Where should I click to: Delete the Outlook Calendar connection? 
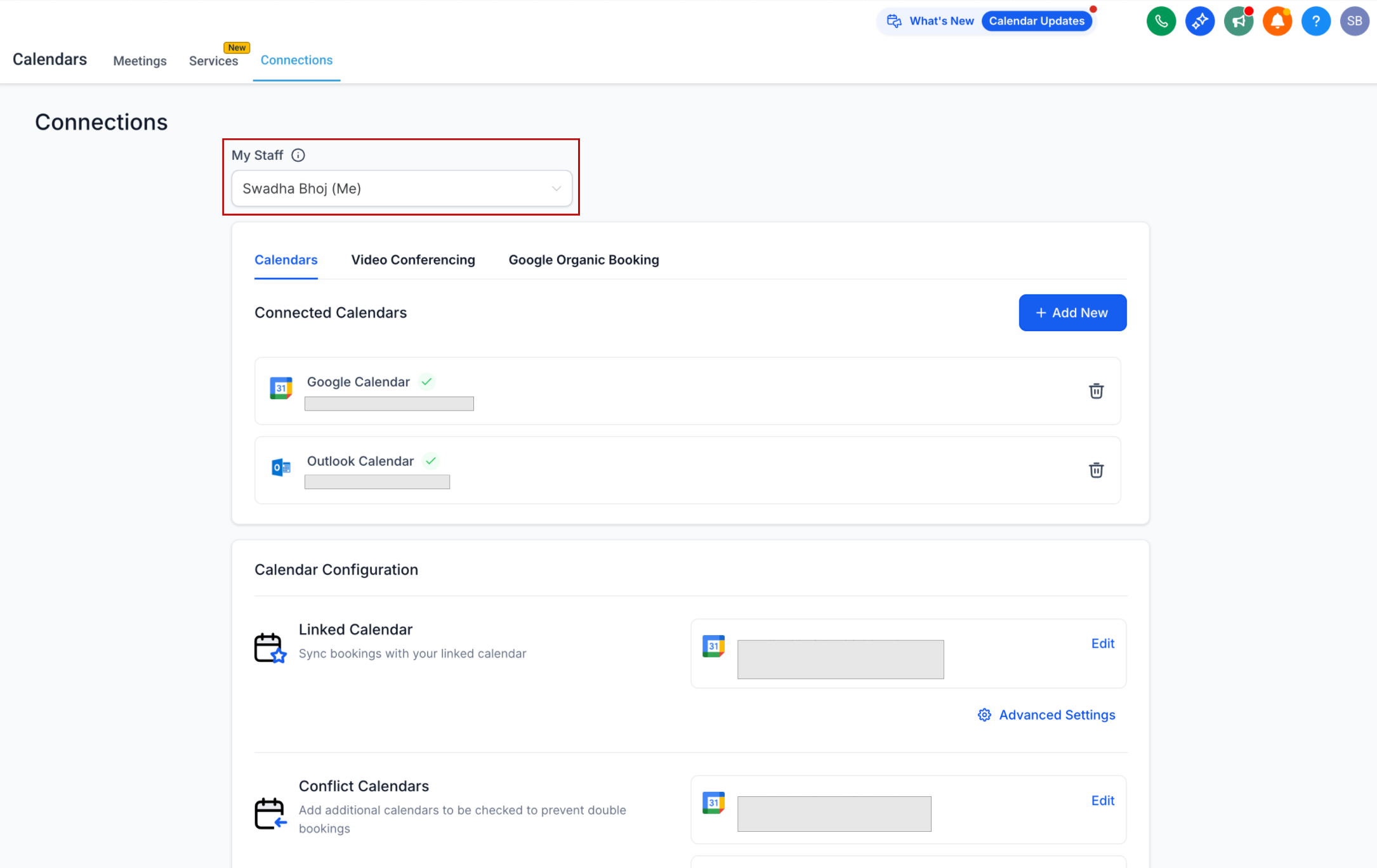tap(1096, 470)
